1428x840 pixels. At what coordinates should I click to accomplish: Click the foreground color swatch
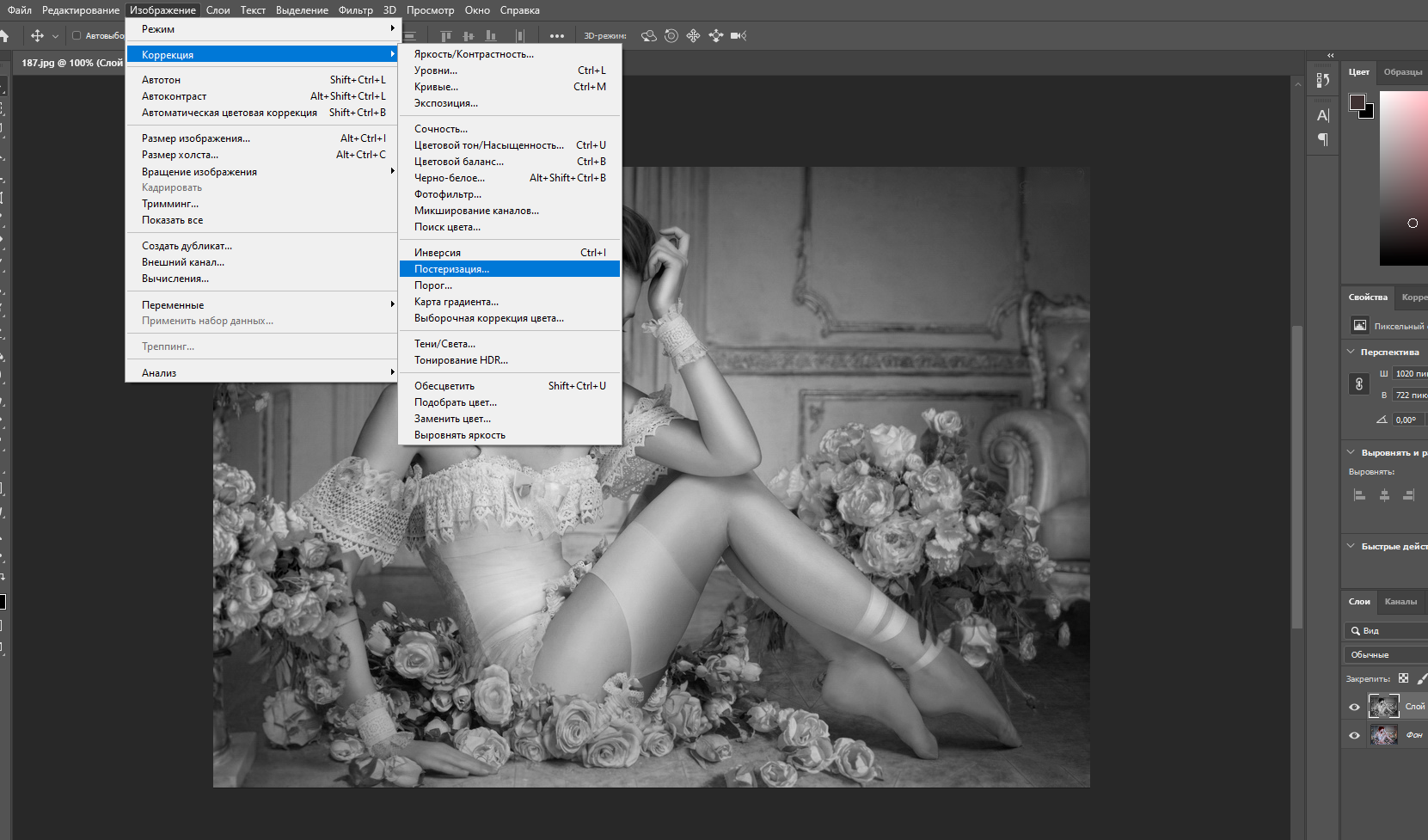1358,102
